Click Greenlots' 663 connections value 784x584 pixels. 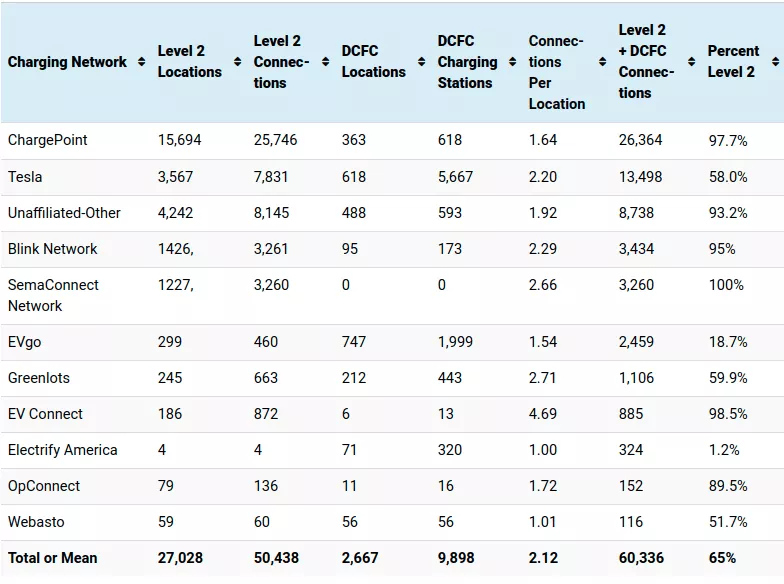[266, 378]
